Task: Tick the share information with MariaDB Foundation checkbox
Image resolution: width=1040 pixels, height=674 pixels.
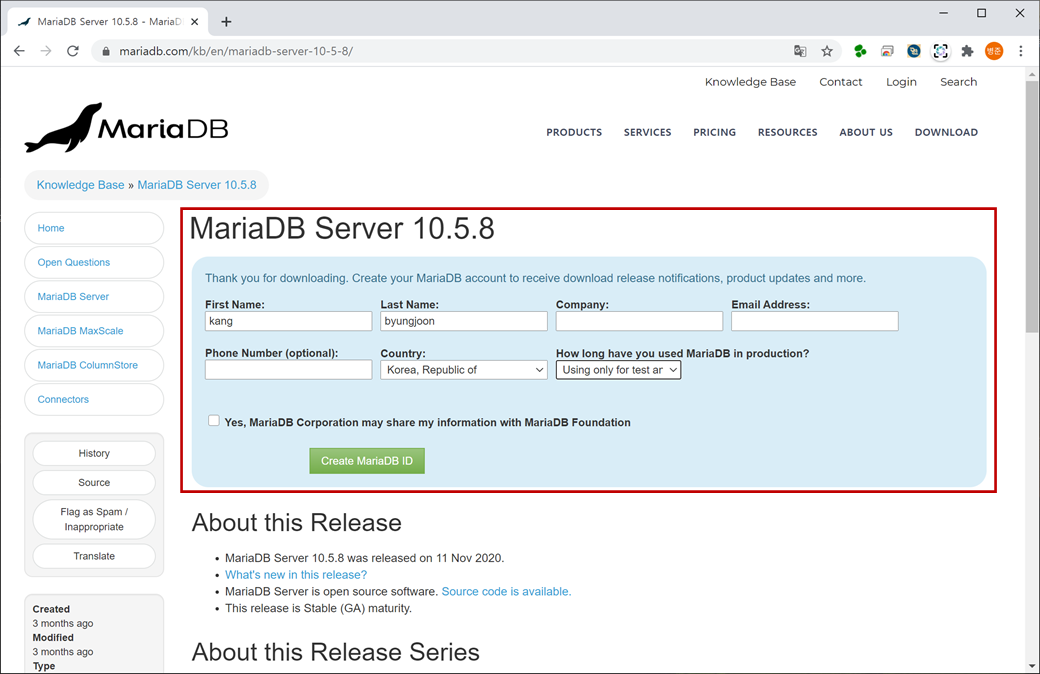Action: 214,421
